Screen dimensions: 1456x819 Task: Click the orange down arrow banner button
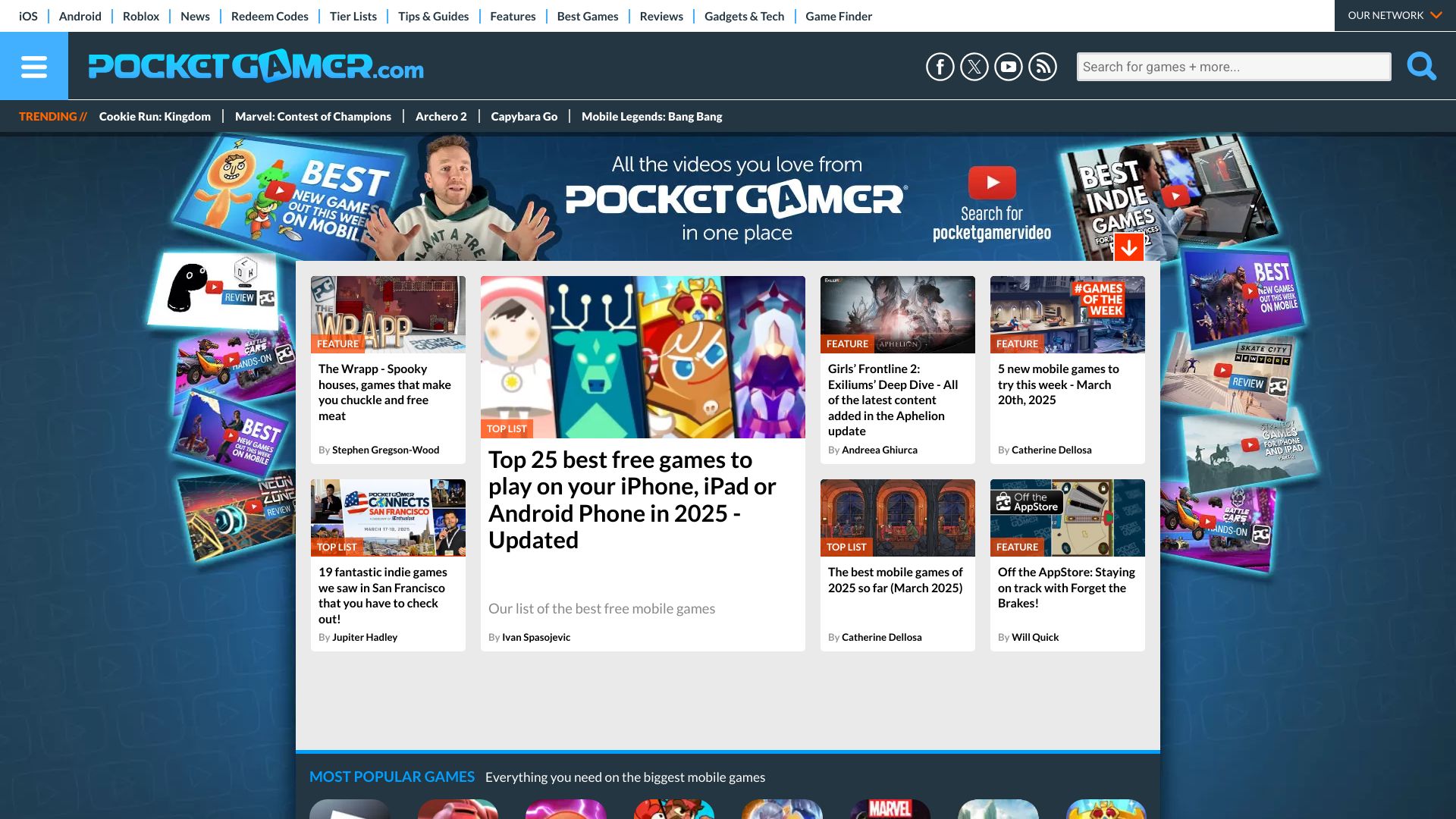point(1128,247)
